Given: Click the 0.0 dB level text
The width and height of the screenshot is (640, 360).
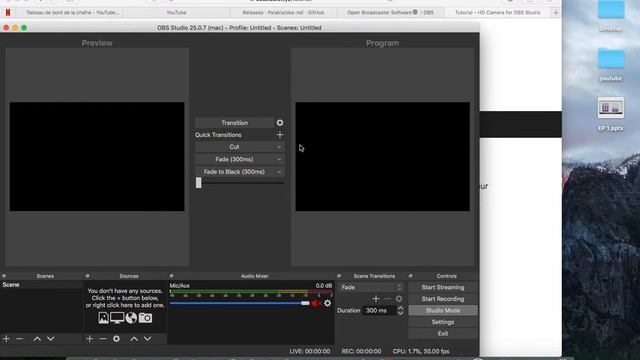Looking at the screenshot, I should click(x=324, y=286).
